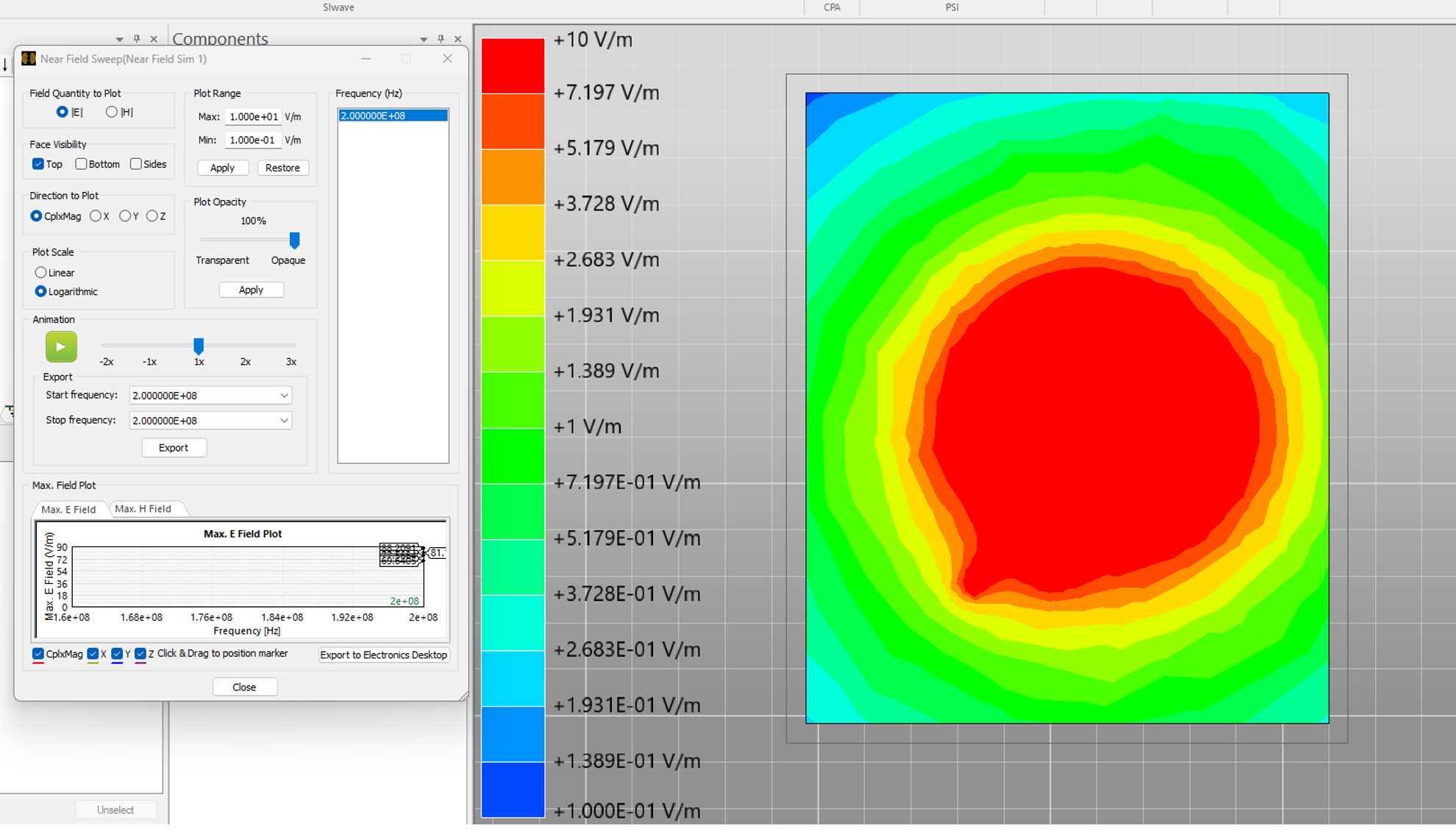Click the Plot Range Min input field
The height and width of the screenshot is (834, 1456).
click(252, 140)
